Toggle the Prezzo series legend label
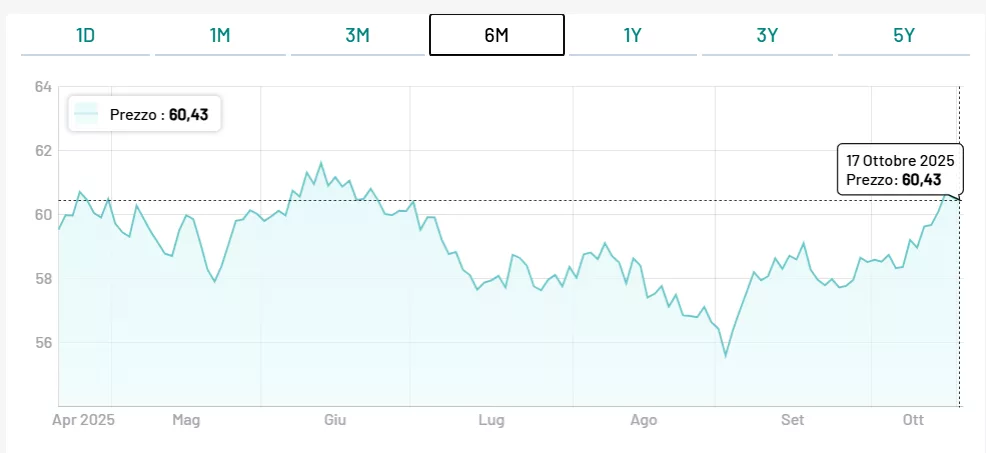986x453 pixels. [159, 115]
